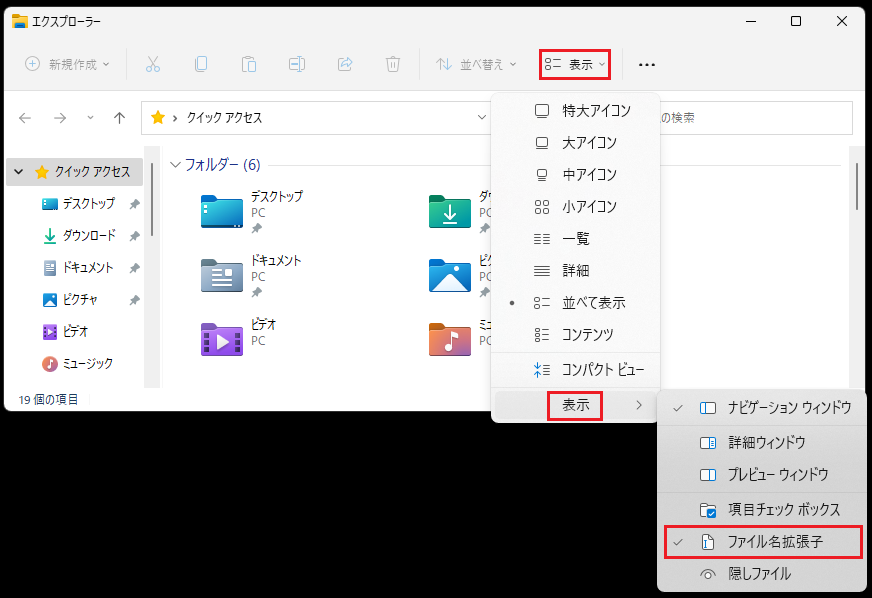
Task: Click the 新規作成 button
Action: [x=67, y=64]
